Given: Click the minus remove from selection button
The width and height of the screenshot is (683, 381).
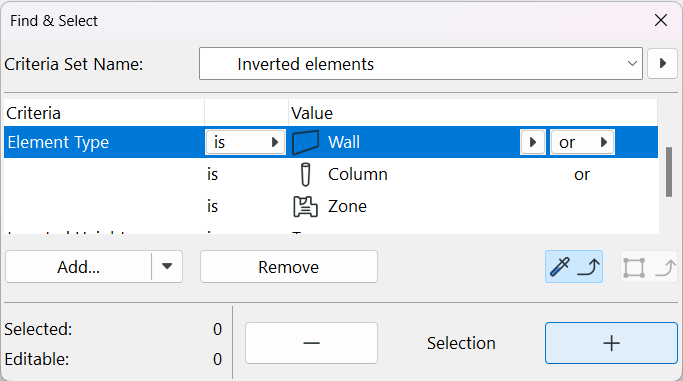Looking at the screenshot, I should (311, 343).
